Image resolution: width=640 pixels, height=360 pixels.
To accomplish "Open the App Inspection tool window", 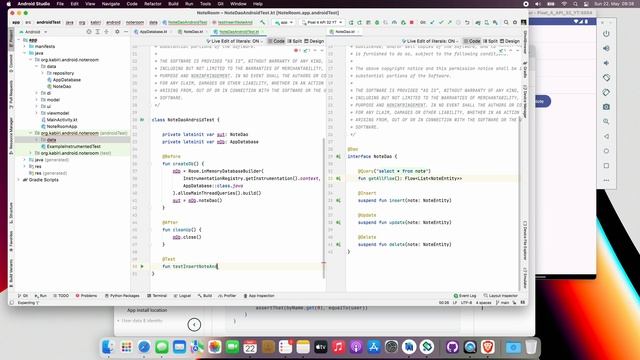I will 259,296.
